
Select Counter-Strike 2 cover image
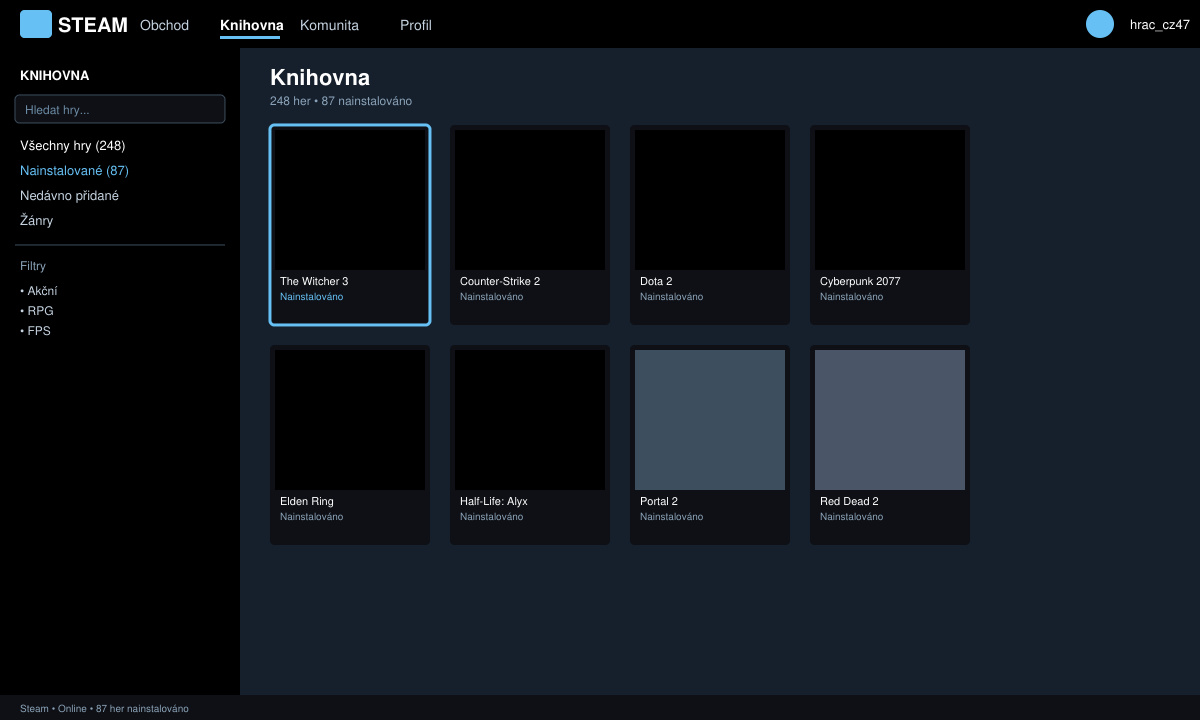(530, 200)
